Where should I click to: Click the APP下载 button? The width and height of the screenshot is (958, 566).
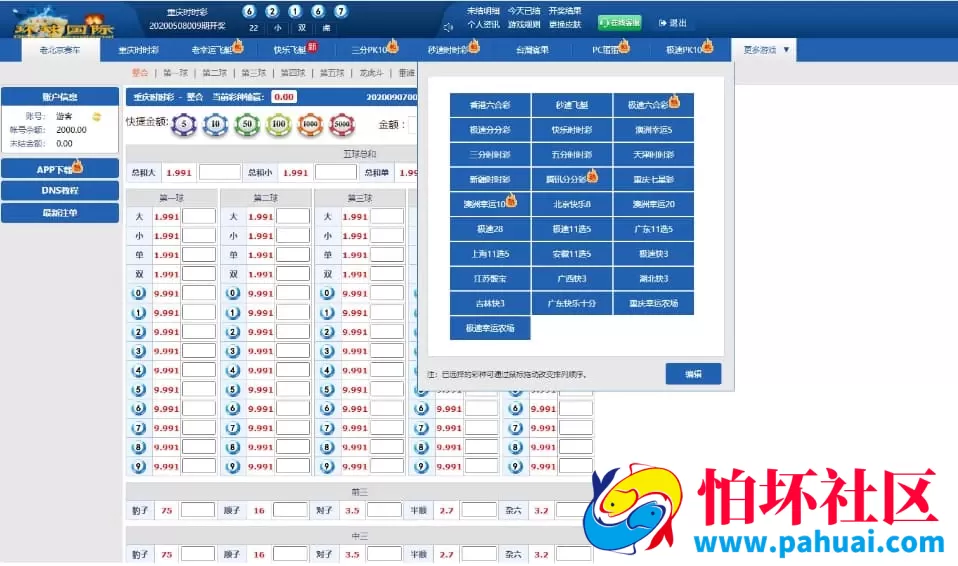[60, 169]
